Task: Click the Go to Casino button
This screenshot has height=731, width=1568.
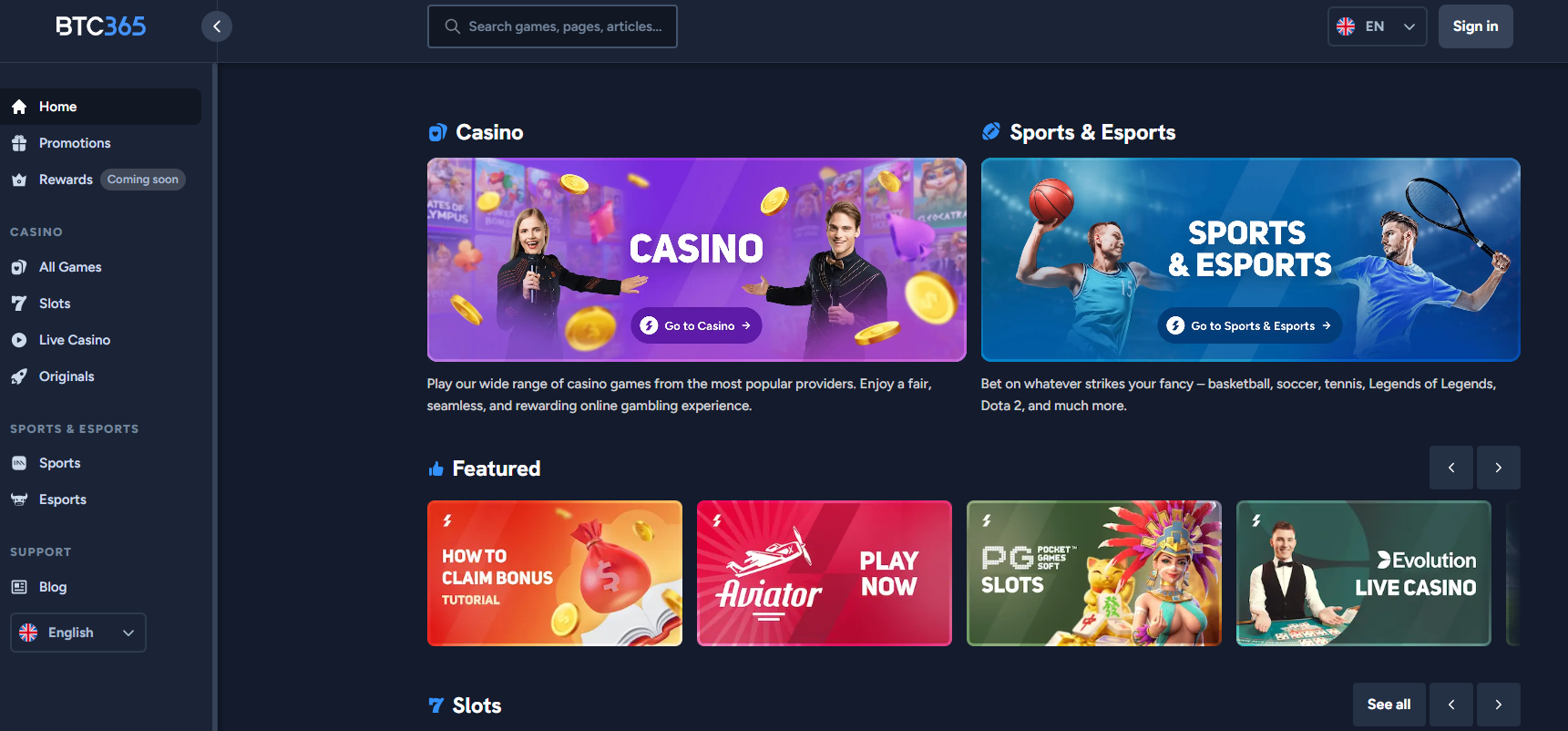Action: click(x=696, y=325)
